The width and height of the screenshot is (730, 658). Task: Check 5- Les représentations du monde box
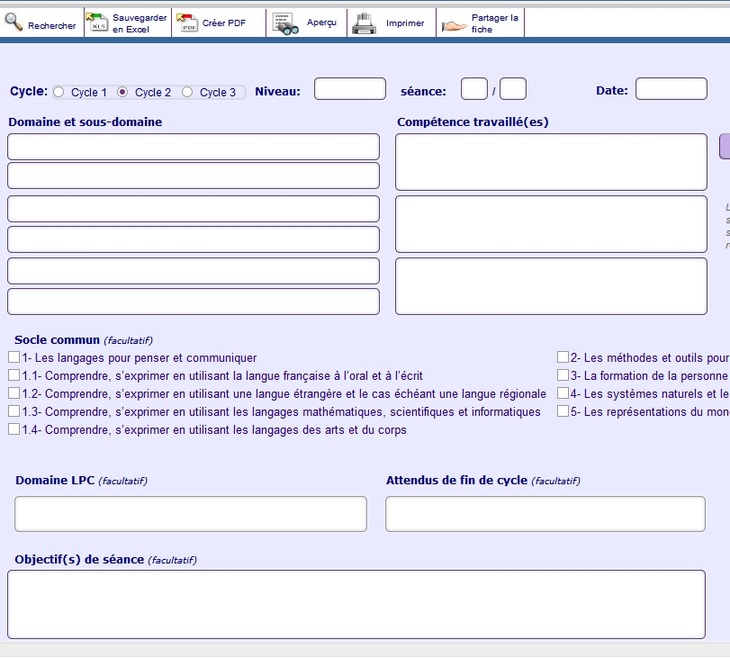(x=563, y=411)
